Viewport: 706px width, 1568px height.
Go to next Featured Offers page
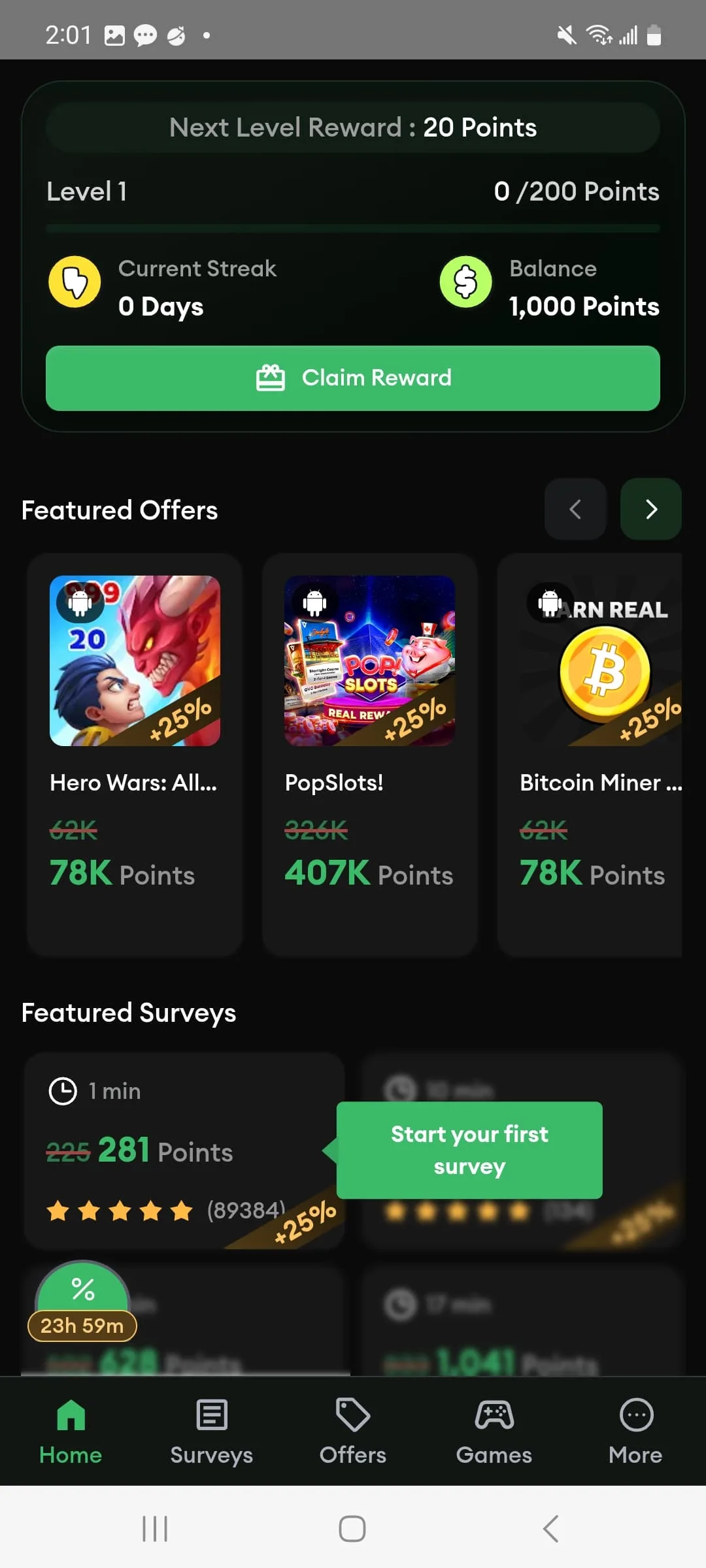tap(650, 509)
